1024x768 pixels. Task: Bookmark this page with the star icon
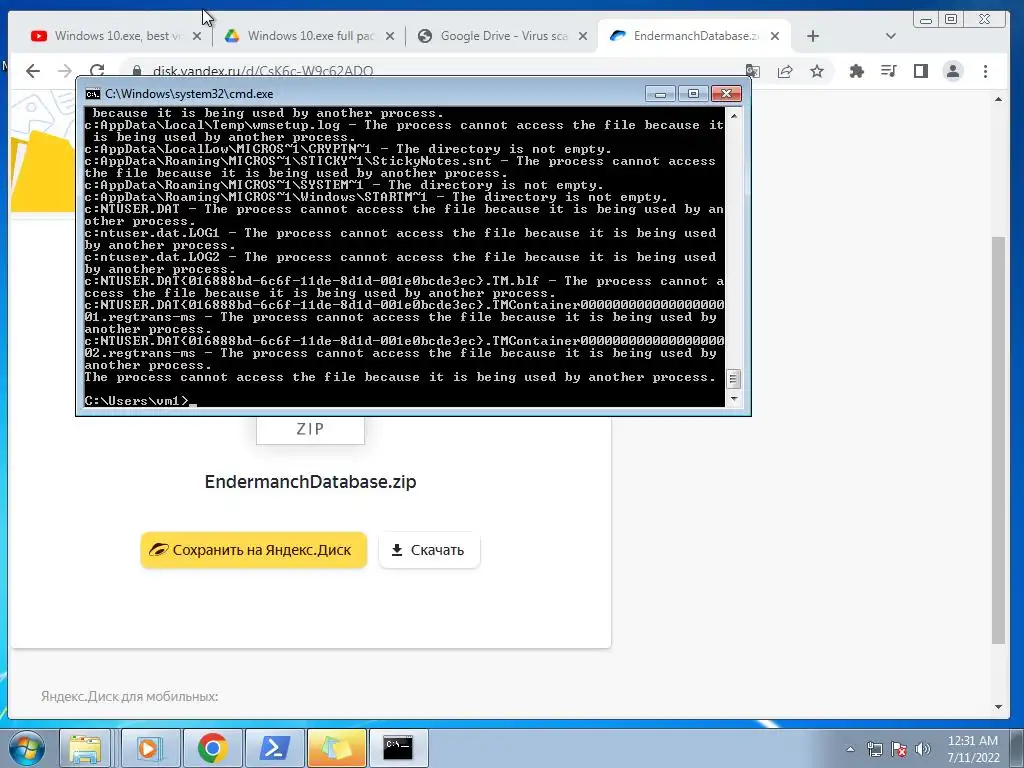click(x=817, y=71)
